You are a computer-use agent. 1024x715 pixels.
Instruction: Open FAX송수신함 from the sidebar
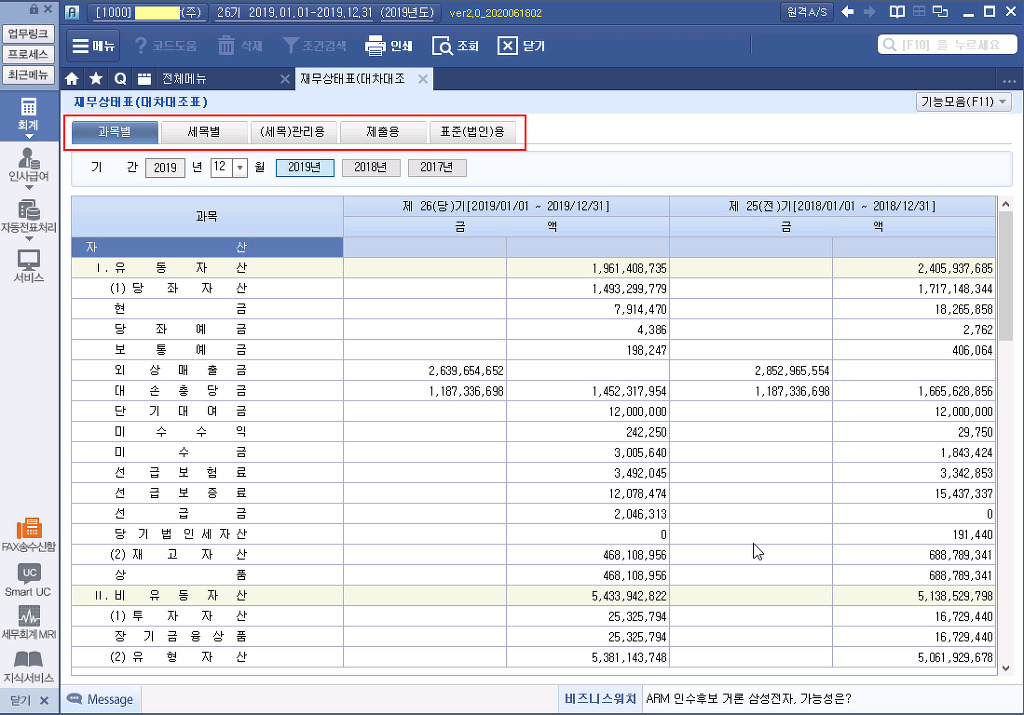28,535
